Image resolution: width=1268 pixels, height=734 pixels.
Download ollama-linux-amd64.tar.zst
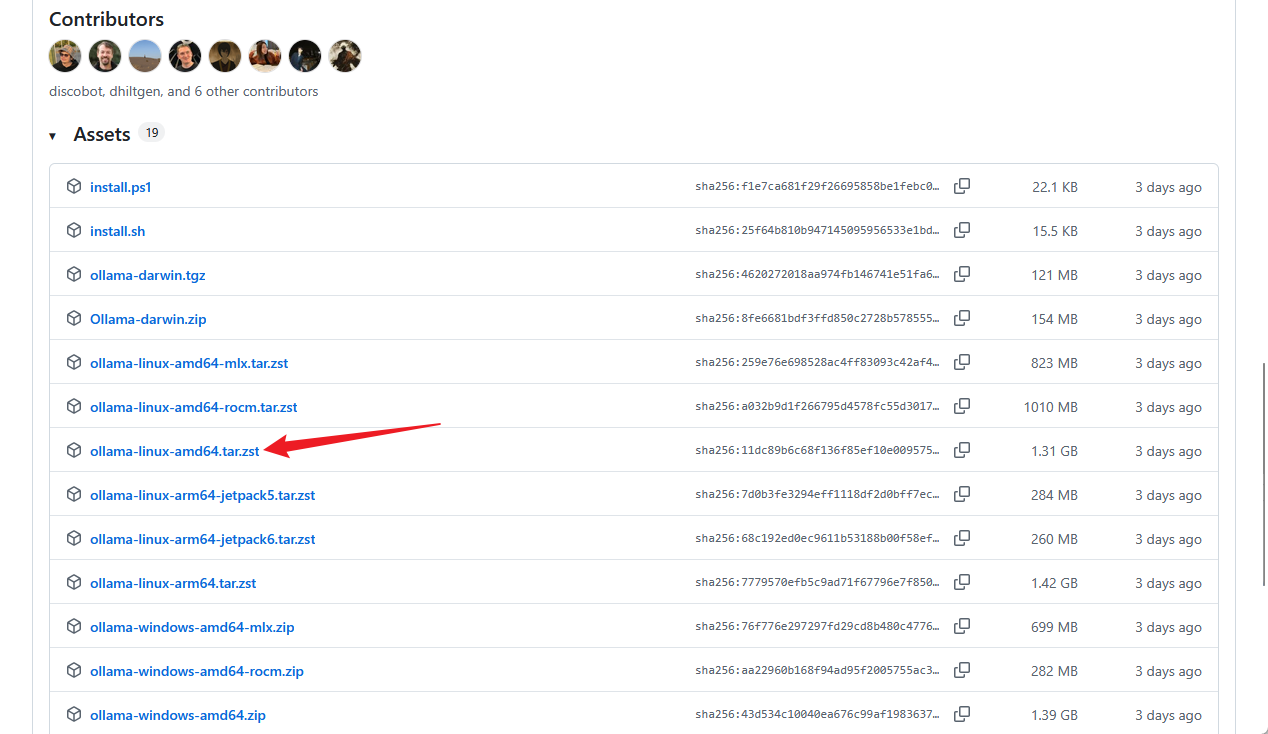(x=174, y=451)
